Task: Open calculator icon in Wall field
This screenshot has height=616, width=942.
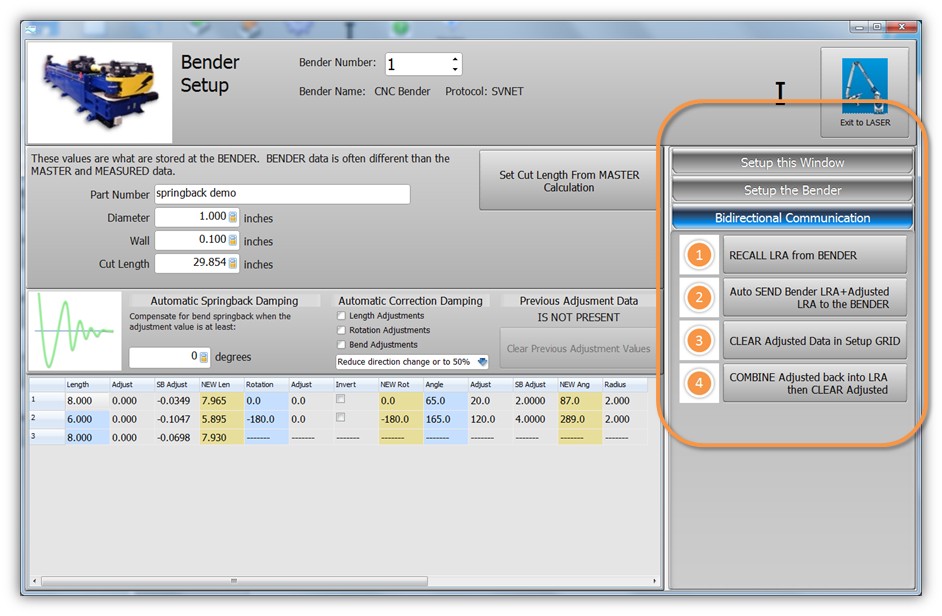Action: pyautogui.click(x=233, y=240)
